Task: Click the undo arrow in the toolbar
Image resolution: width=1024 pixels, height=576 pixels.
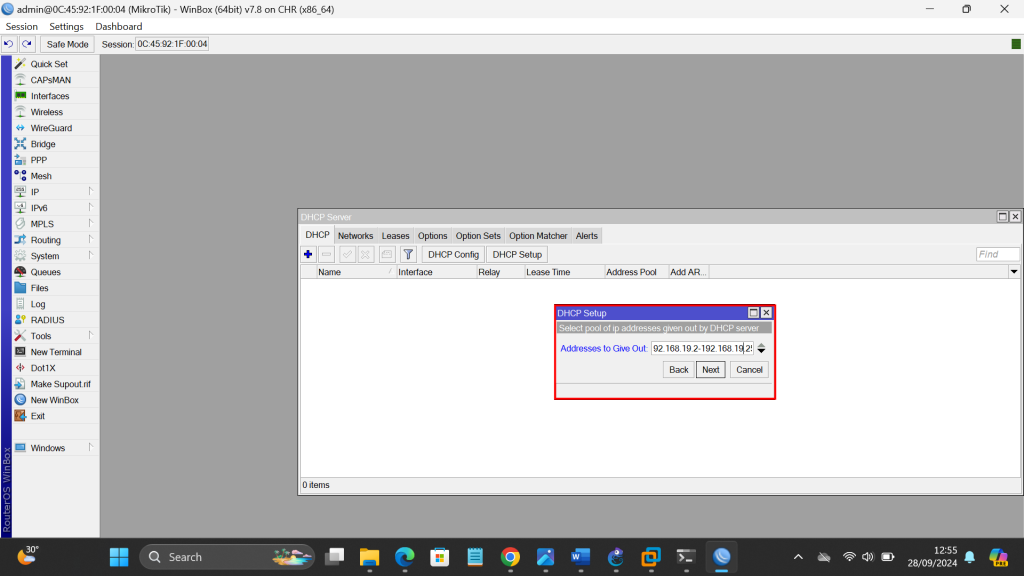Action: point(9,44)
